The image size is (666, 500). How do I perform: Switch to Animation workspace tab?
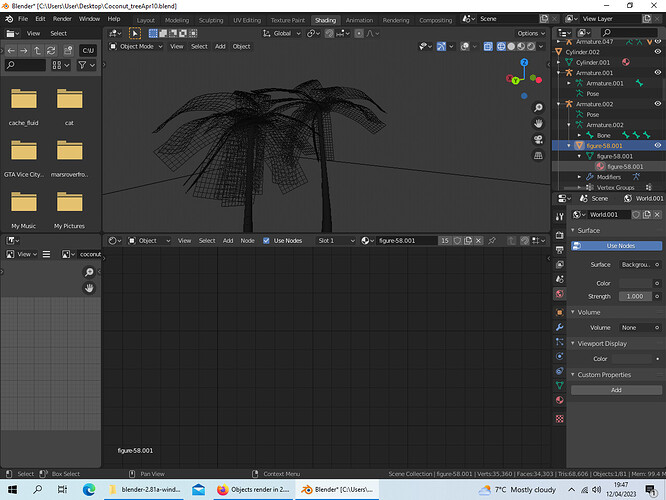coord(359,20)
